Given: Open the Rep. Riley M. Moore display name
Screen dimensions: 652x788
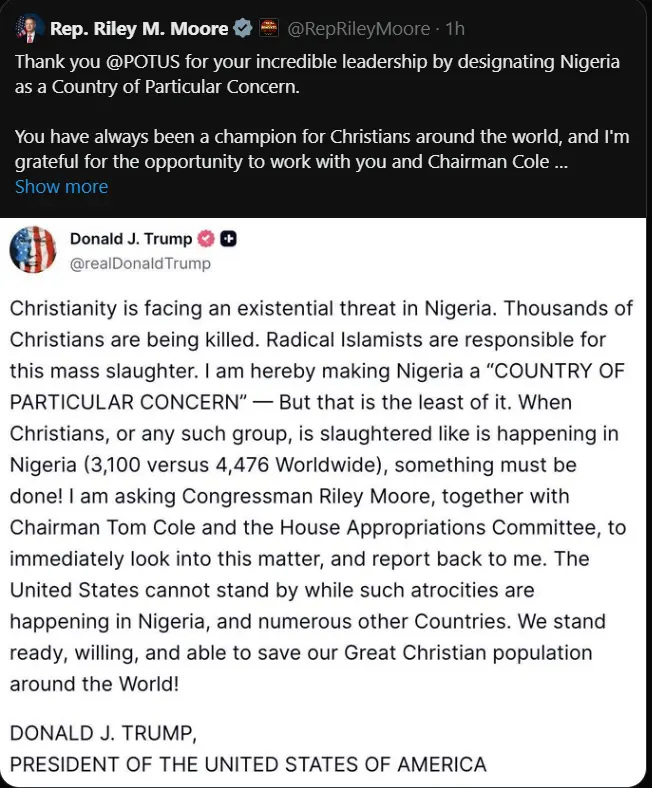Looking at the screenshot, I should point(138,30).
